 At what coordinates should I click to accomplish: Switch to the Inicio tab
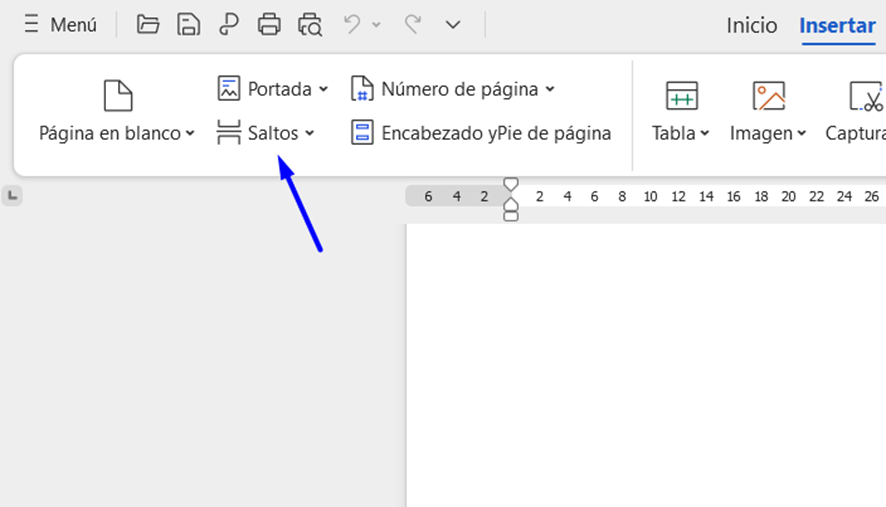(x=751, y=26)
